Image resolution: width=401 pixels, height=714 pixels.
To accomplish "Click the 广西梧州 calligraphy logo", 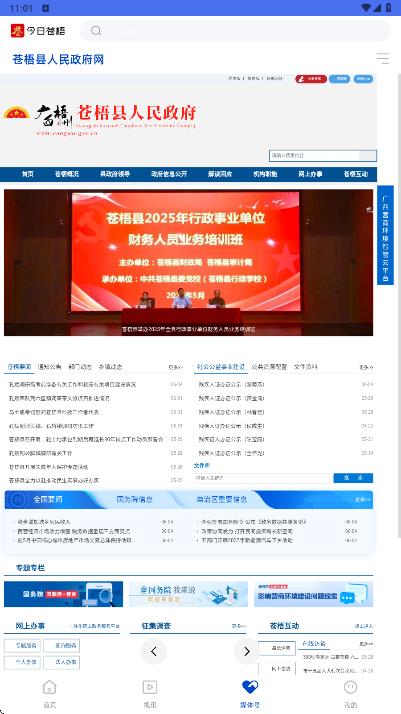I will [x=54, y=117].
